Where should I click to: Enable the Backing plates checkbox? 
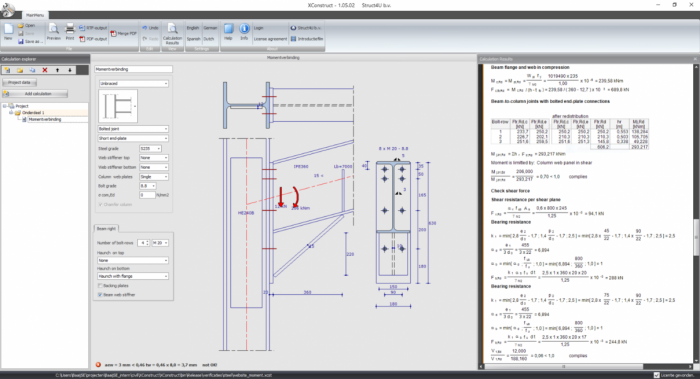pos(100,285)
